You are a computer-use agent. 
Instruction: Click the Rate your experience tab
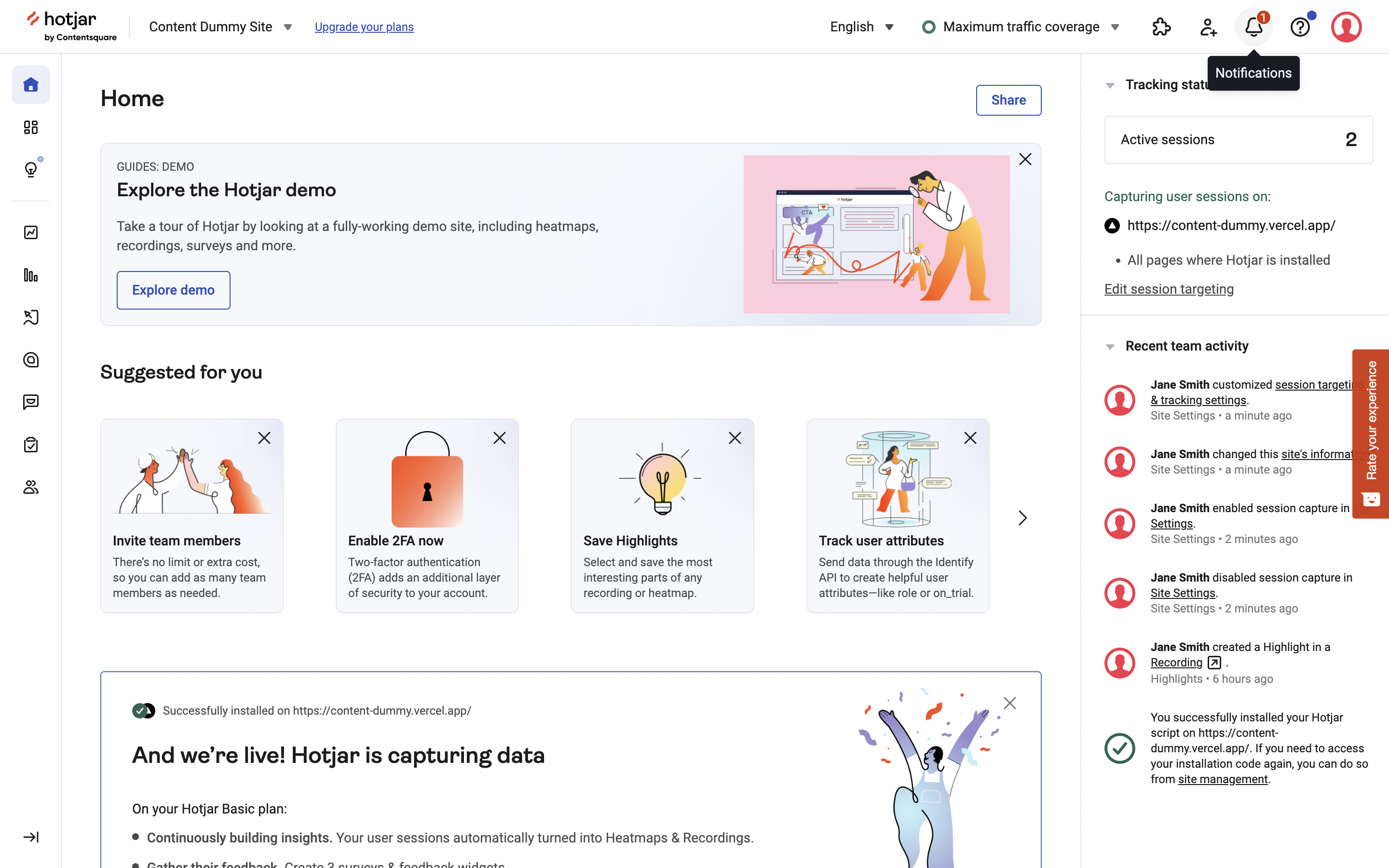[1371, 434]
